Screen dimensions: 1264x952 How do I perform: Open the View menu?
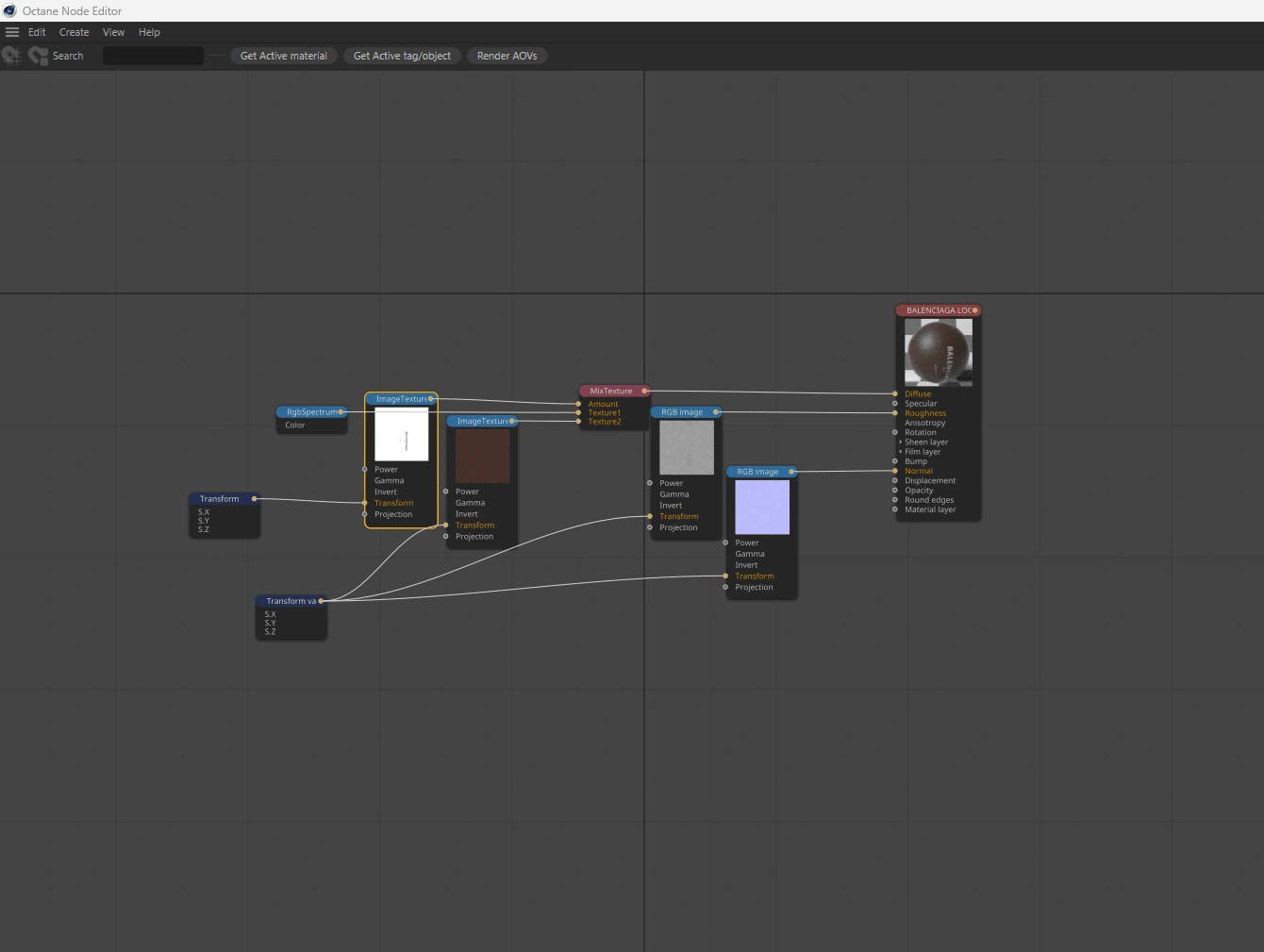click(113, 32)
